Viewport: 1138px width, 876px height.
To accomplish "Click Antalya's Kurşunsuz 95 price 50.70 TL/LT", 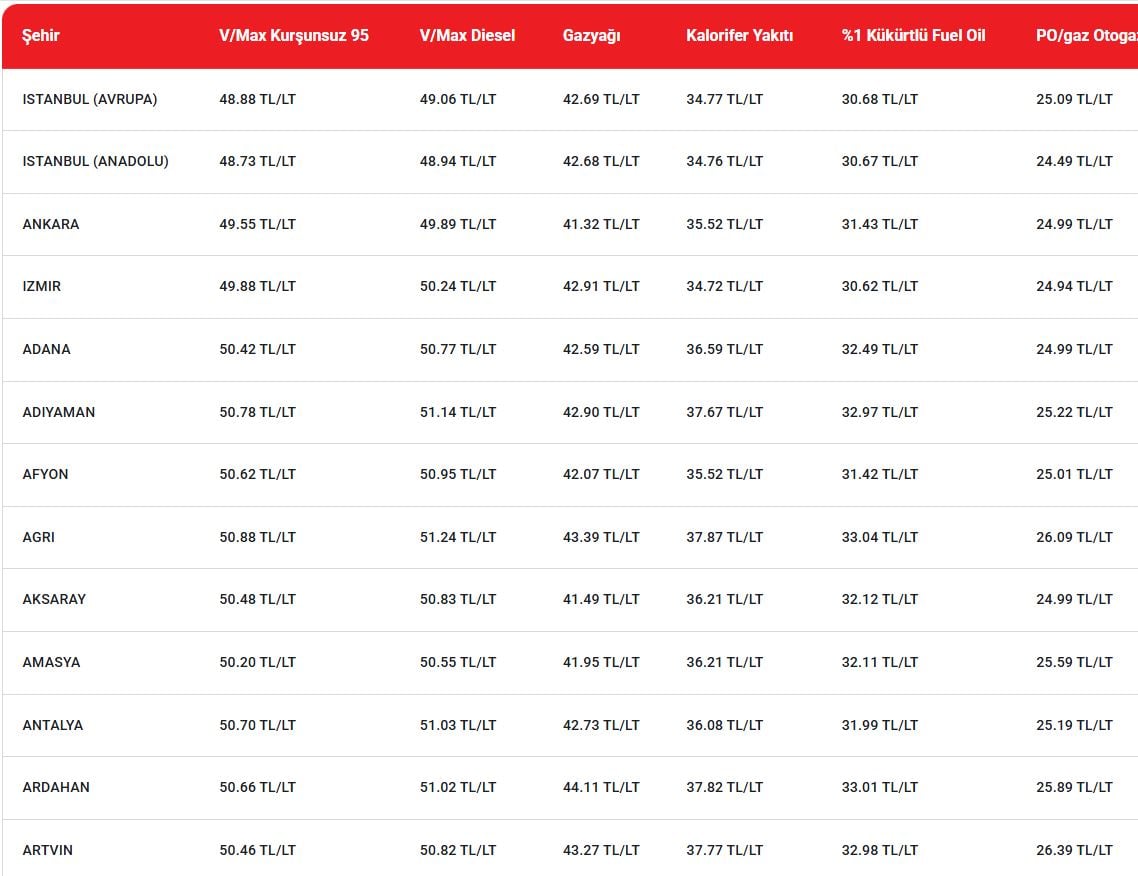I will tap(258, 725).
